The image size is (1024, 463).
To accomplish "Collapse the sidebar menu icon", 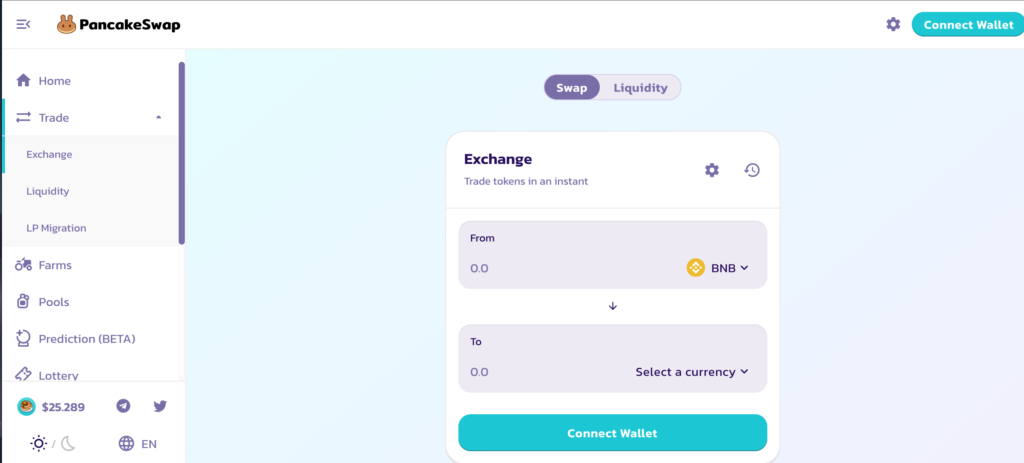I will pyautogui.click(x=23, y=24).
